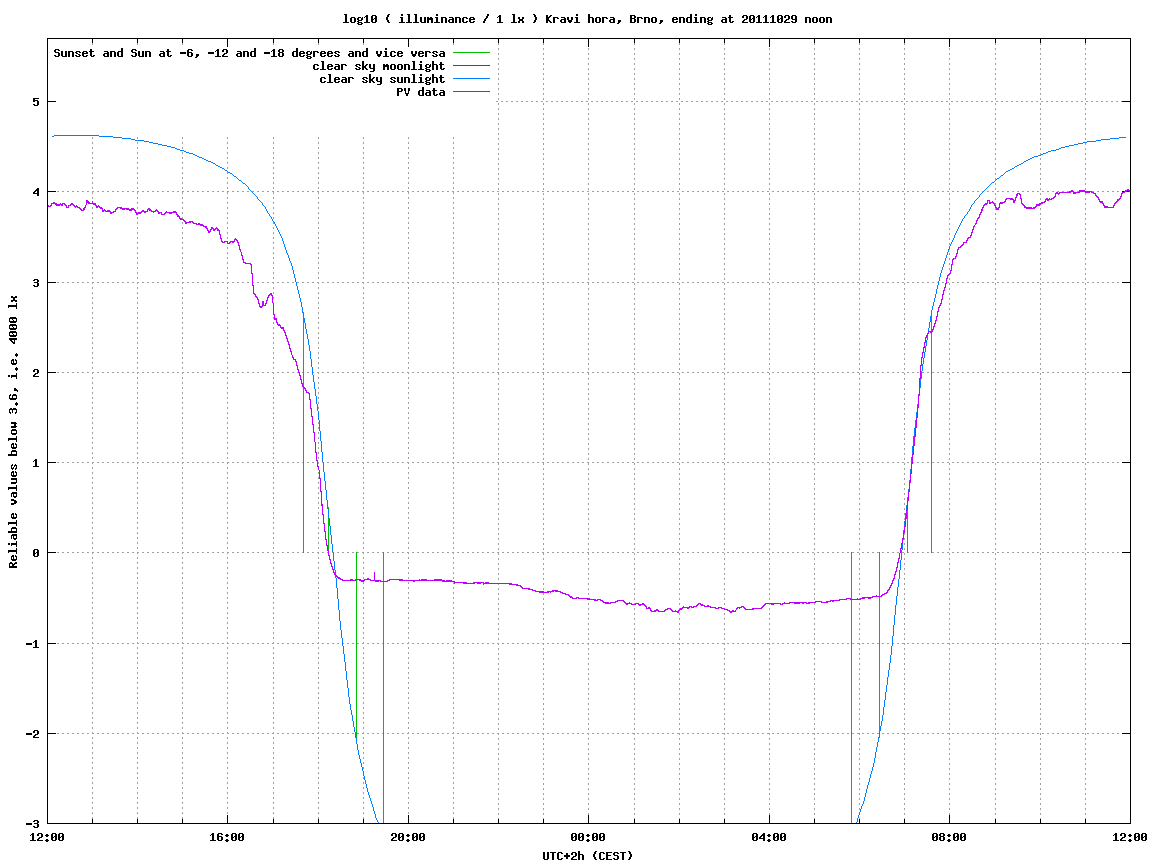Click the red moonlight legend line sample
The height and width of the screenshot is (863, 1151).
pyautogui.click(x=471, y=66)
